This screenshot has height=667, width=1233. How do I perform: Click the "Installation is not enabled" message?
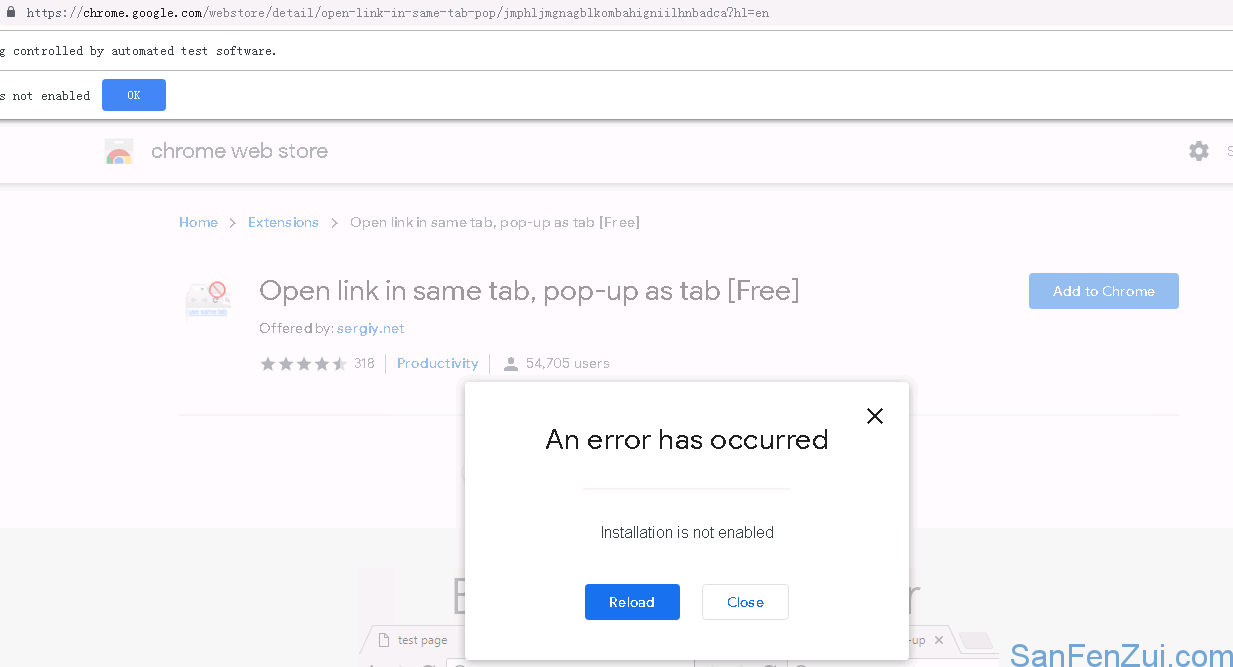pyautogui.click(x=687, y=532)
